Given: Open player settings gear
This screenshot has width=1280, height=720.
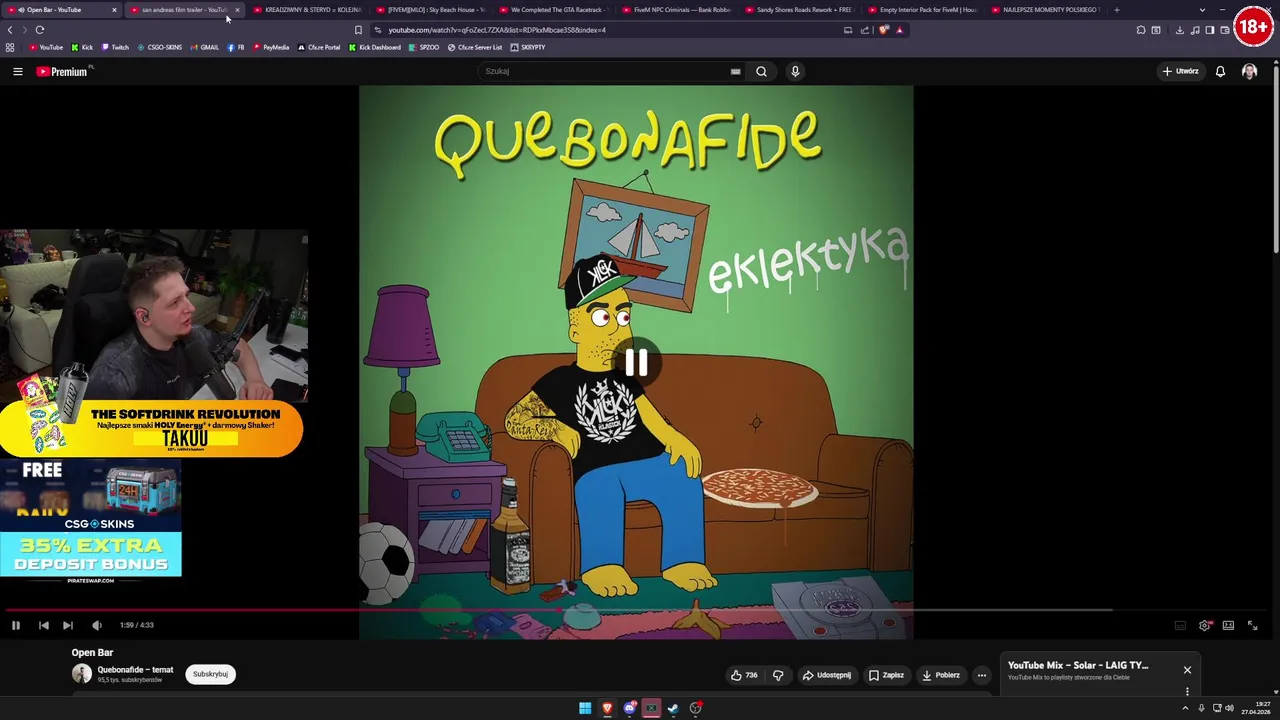Looking at the screenshot, I should coord(1204,625).
